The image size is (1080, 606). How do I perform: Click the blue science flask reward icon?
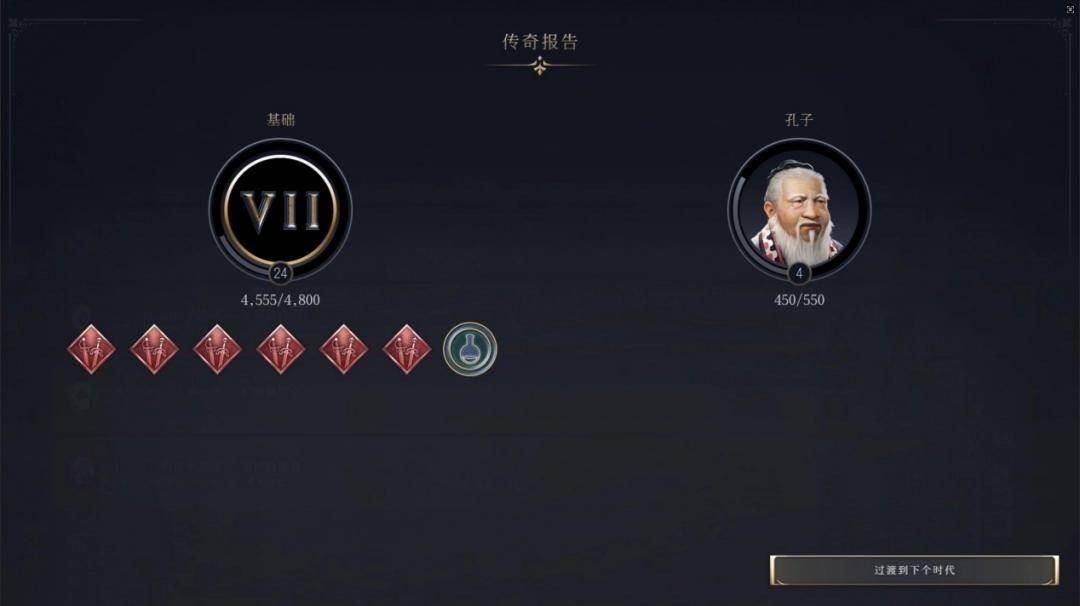coord(470,349)
